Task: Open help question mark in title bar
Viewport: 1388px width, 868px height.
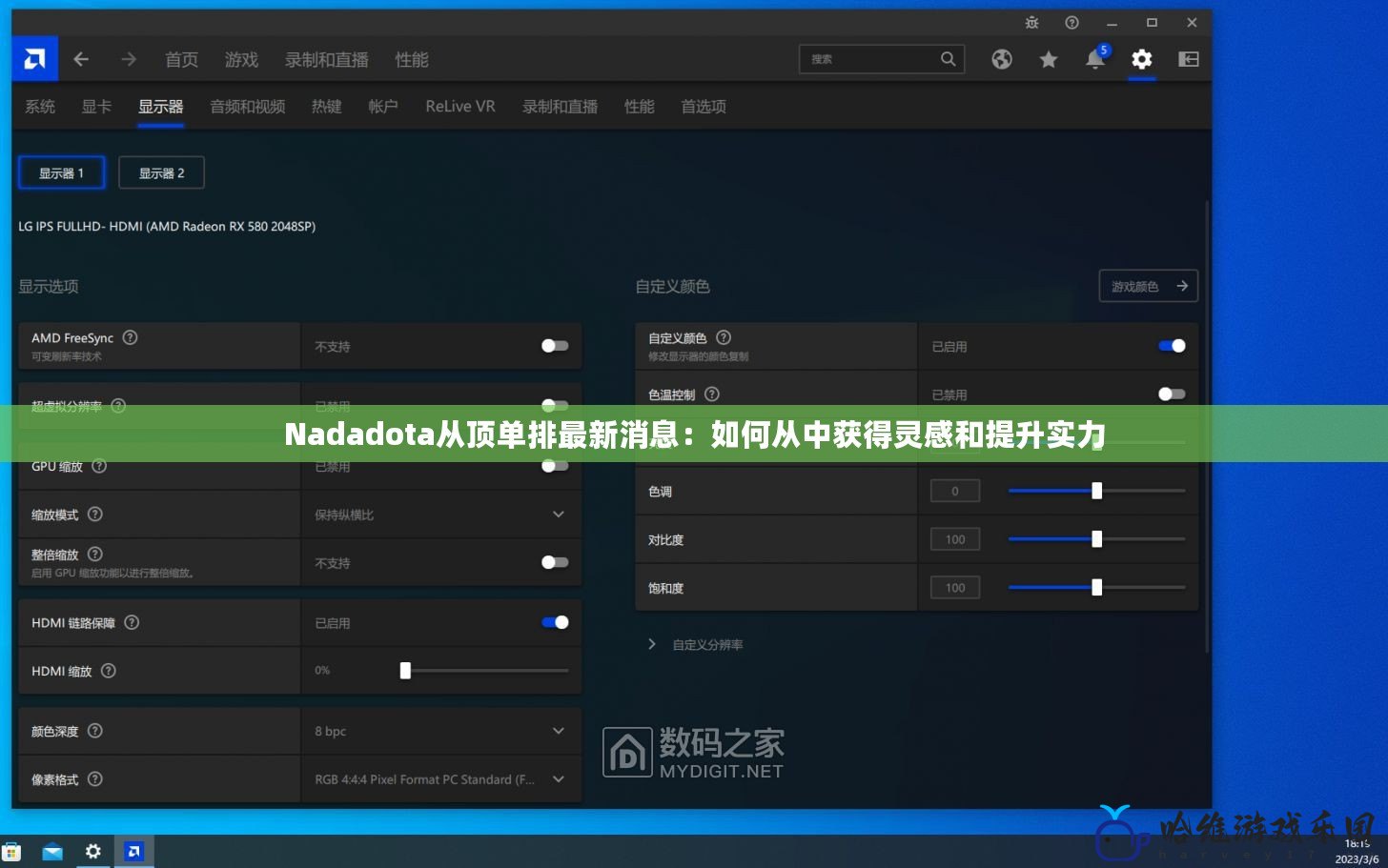Action: tap(1072, 23)
